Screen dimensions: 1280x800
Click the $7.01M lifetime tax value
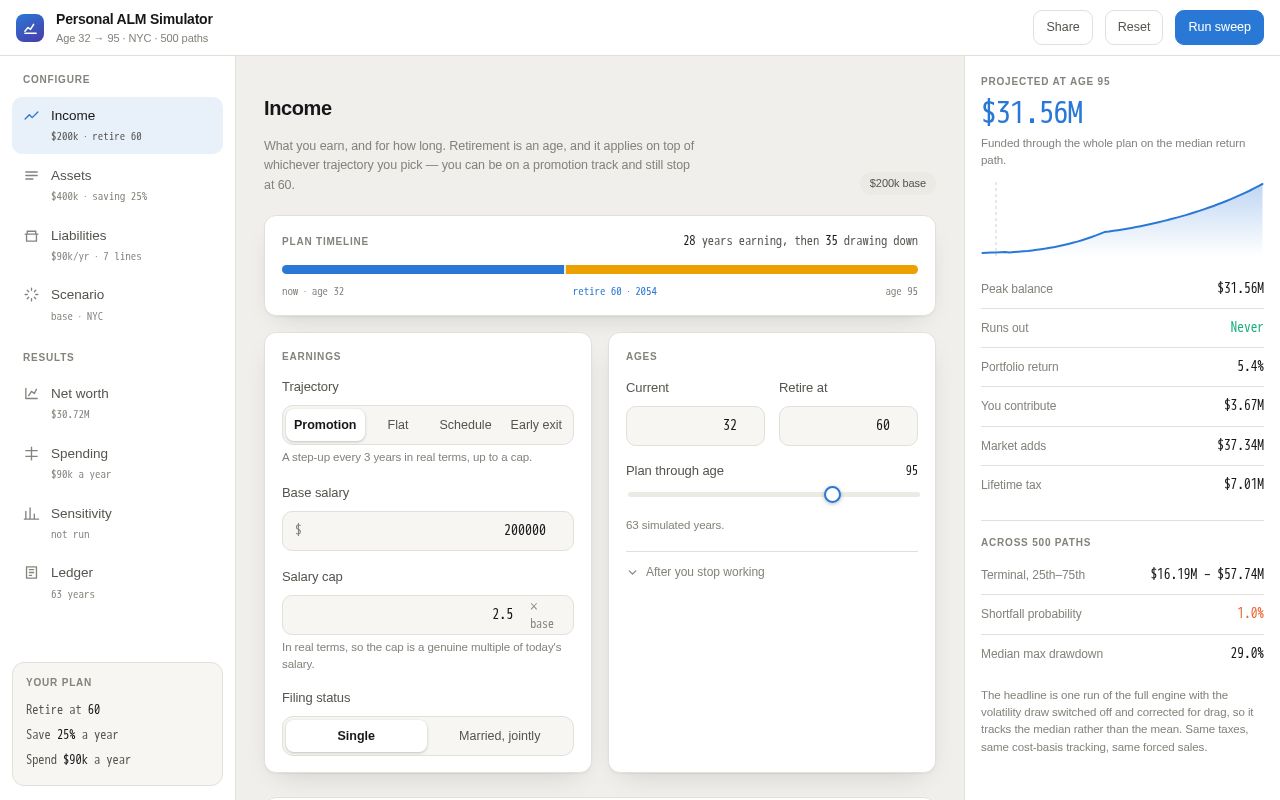1244,485
